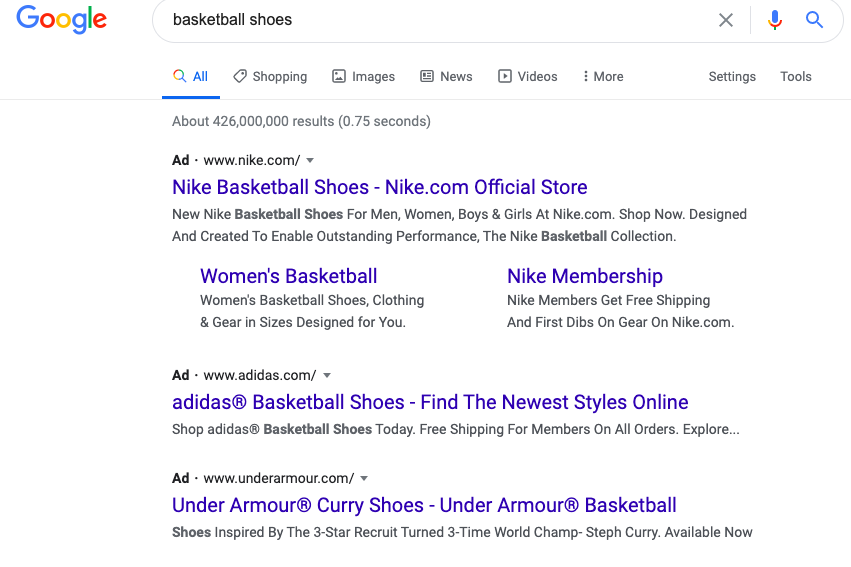Expand dropdown arrow next to www.nike.com
Viewport: 851px width, 567px height.
click(310, 160)
